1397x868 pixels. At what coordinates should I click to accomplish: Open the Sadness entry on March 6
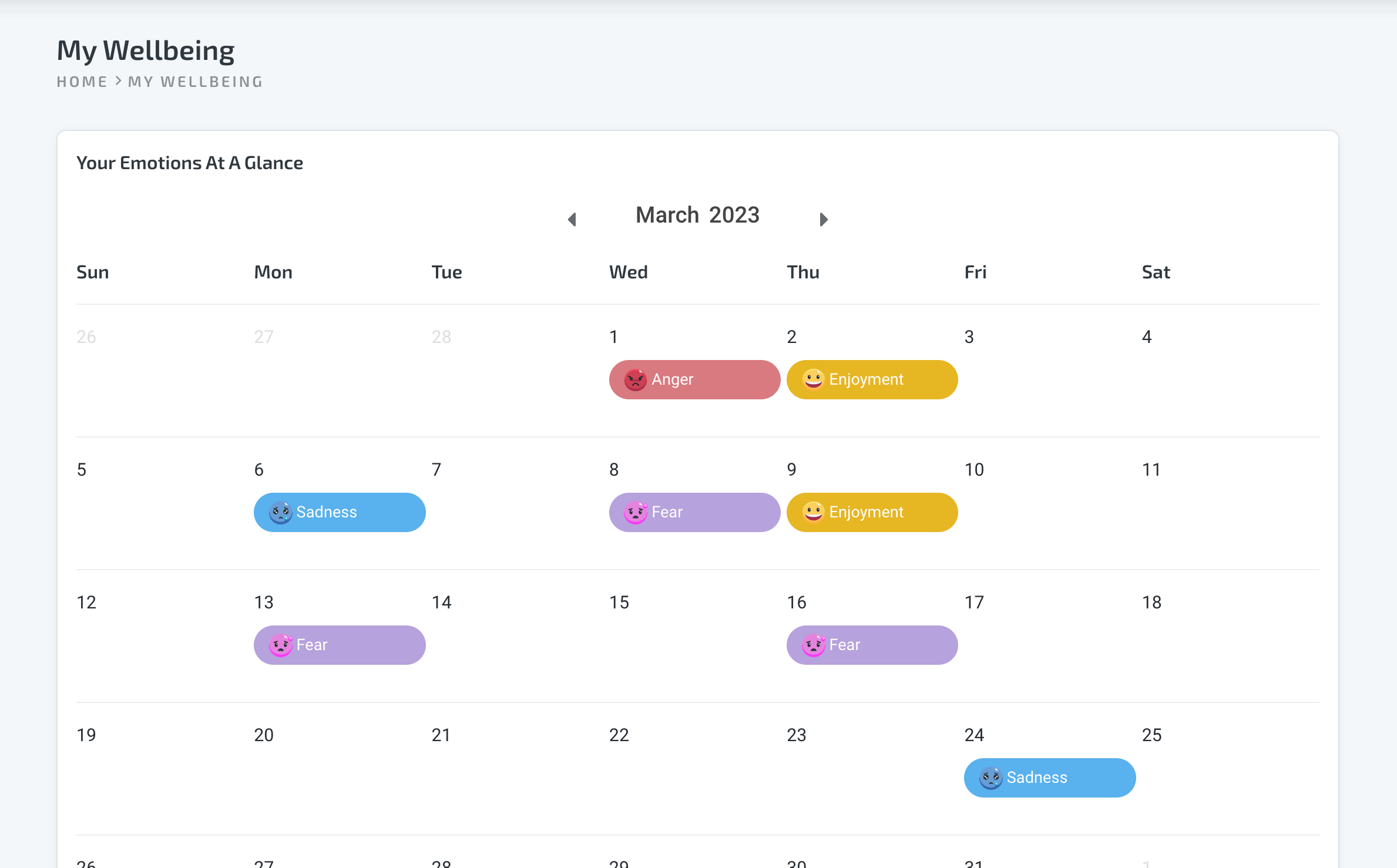coord(340,512)
